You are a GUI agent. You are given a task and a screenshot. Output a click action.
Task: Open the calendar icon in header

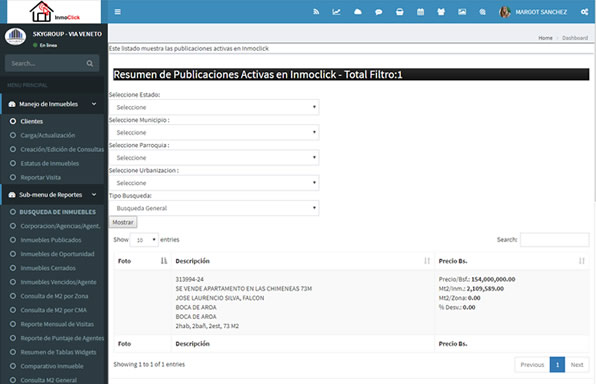(x=420, y=12)
